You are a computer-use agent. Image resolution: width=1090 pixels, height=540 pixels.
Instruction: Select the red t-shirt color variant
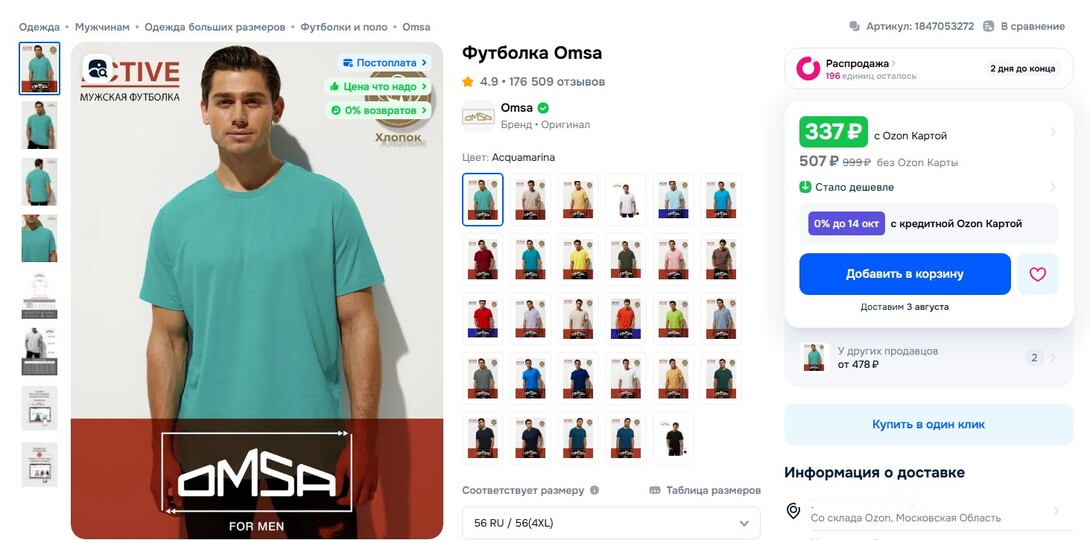[483, 319]
